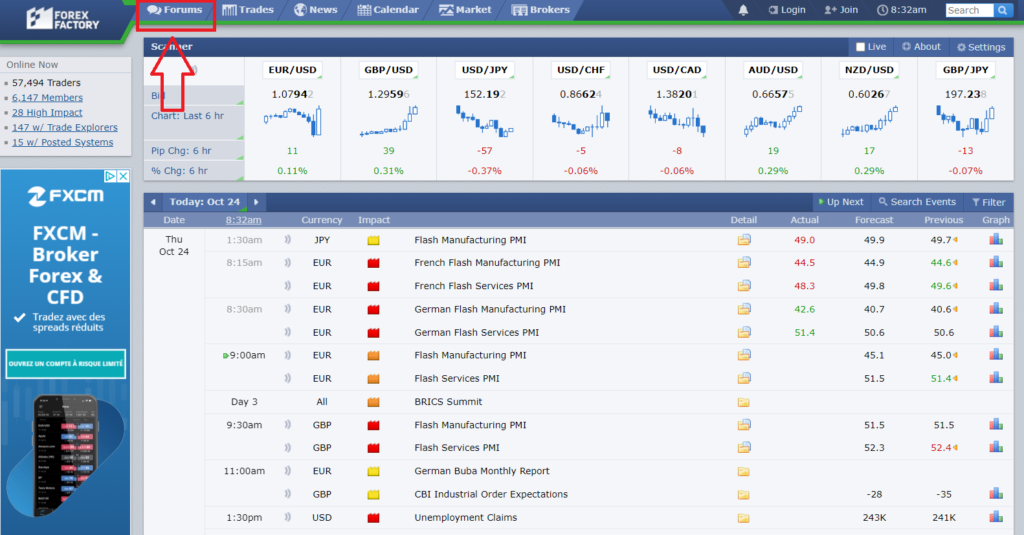This screenshot has width=1024, height=535.
Task: Click the Search input field
Action: tap(968, 10)
